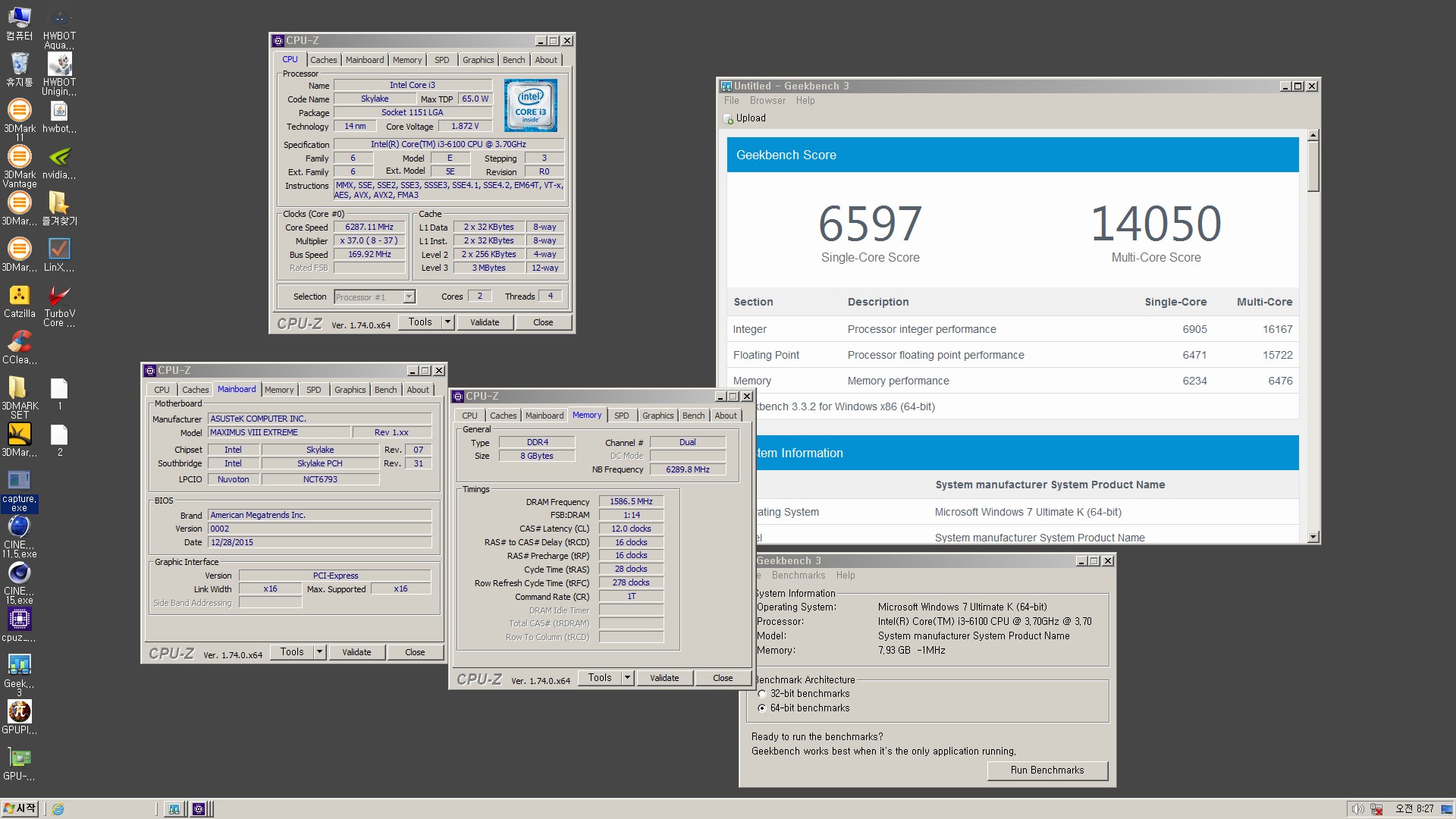Select 64-bit benchmarks radio button

tap(762, 708)
